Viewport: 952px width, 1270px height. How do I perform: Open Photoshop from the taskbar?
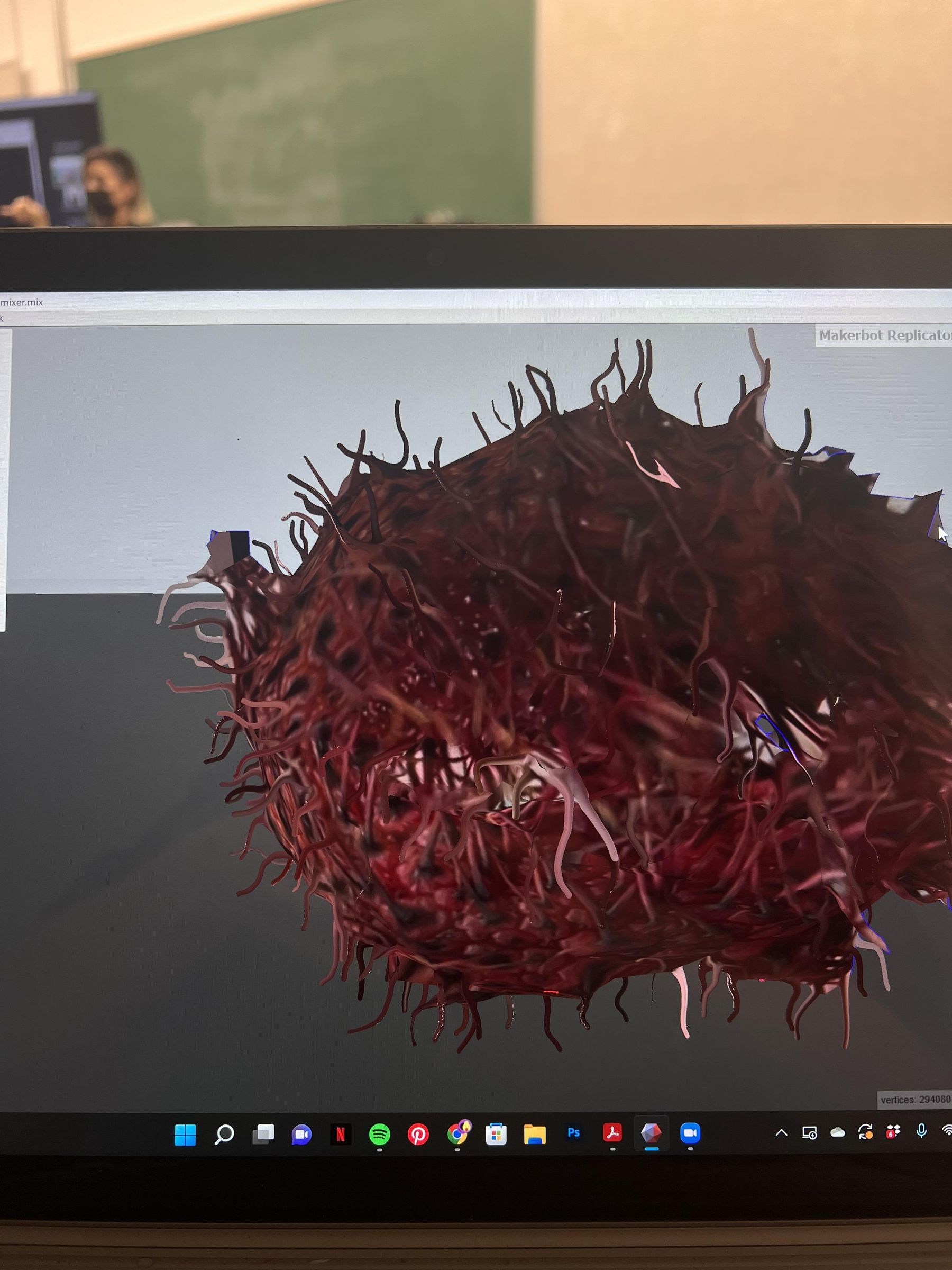573,1132
